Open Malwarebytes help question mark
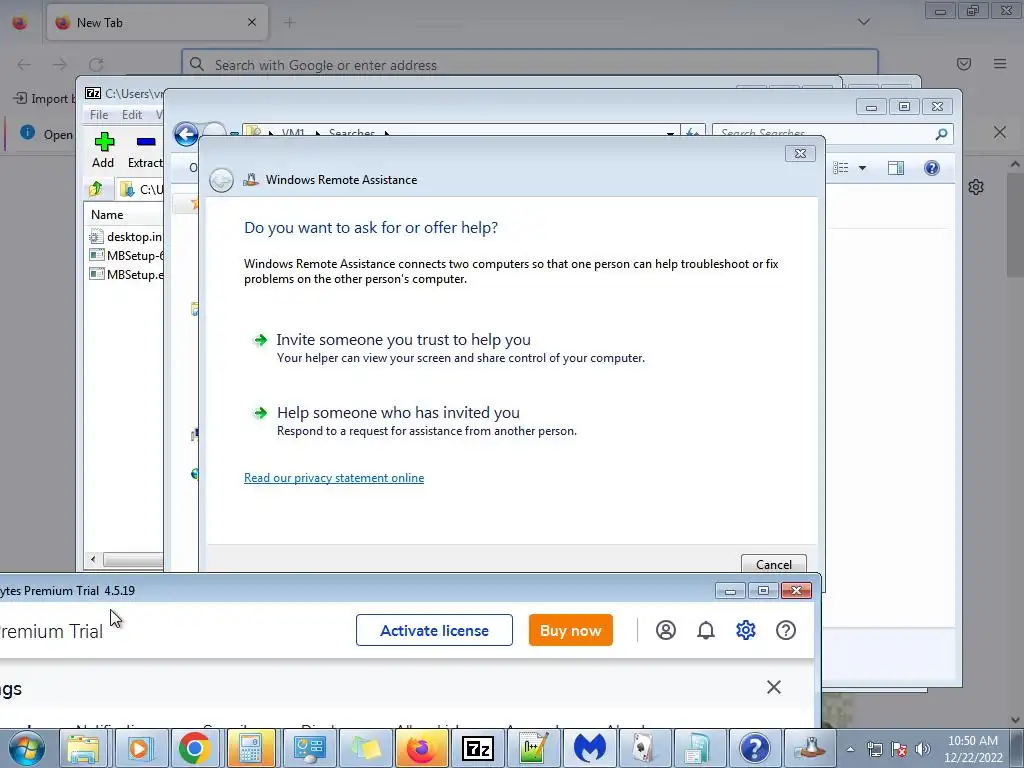This screenshot has height=768, width=1024. point(786,630)
